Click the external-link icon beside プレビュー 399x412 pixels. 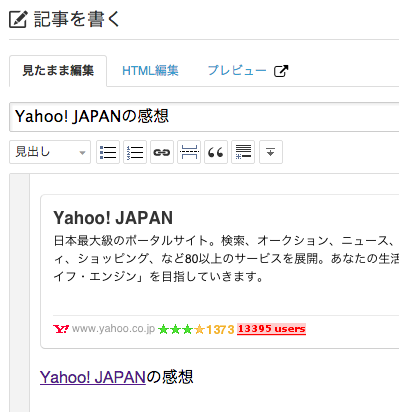click(x=281, y=71)
